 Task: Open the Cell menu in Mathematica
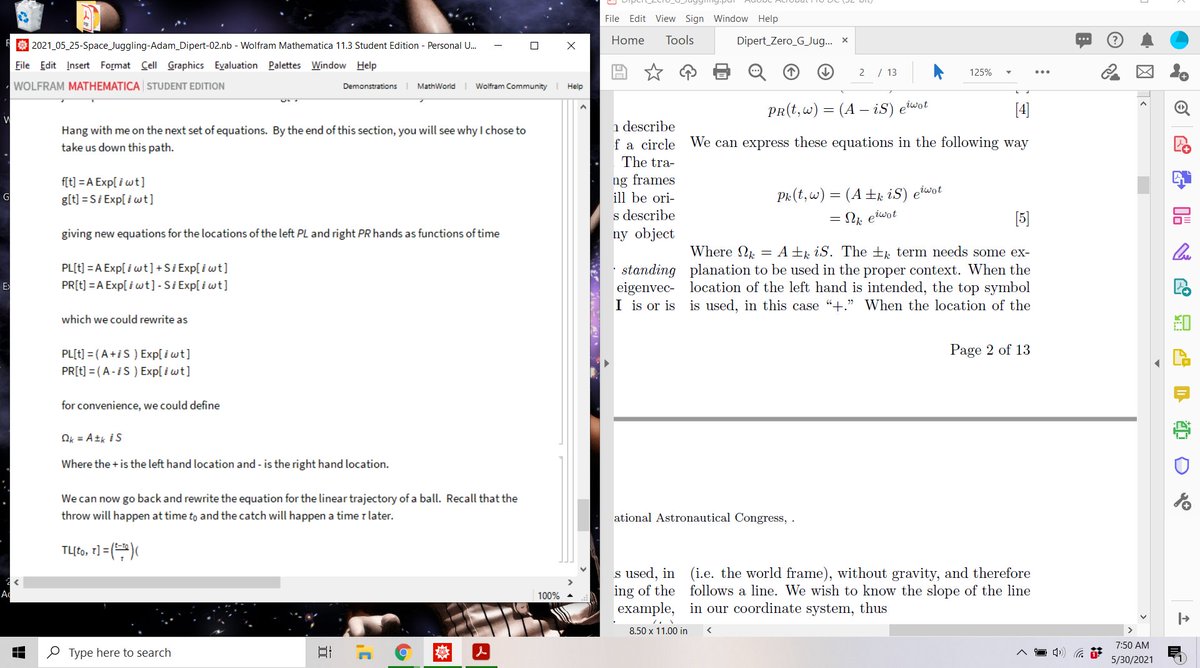(150, 65)
